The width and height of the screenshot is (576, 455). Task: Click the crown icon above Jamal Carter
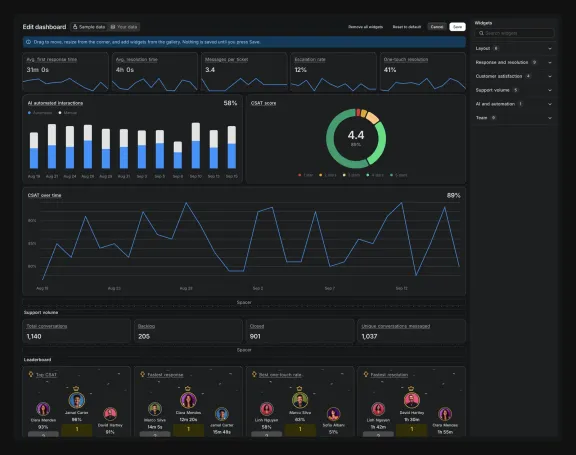point(76,389)
